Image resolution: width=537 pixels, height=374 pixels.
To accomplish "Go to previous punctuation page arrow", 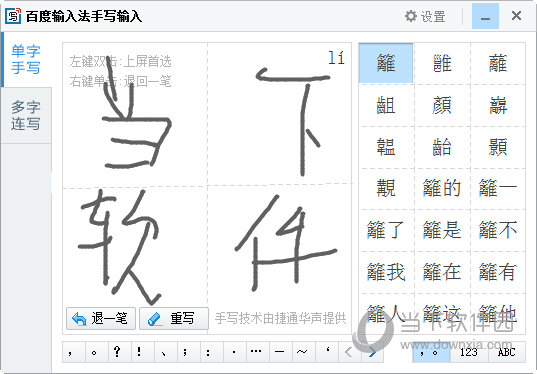I will pos(349,352).
